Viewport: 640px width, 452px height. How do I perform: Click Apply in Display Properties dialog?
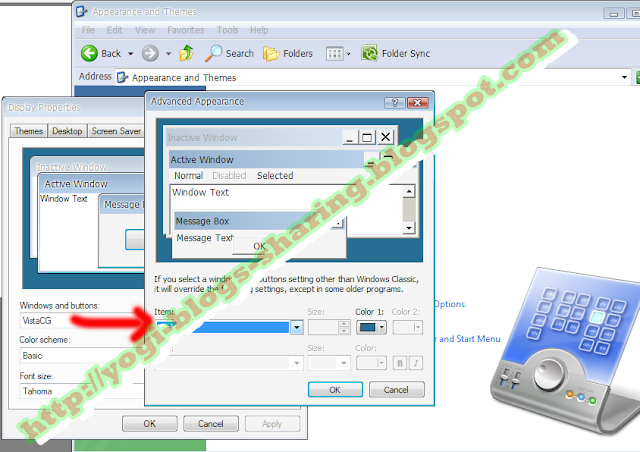tap(272, 423)
